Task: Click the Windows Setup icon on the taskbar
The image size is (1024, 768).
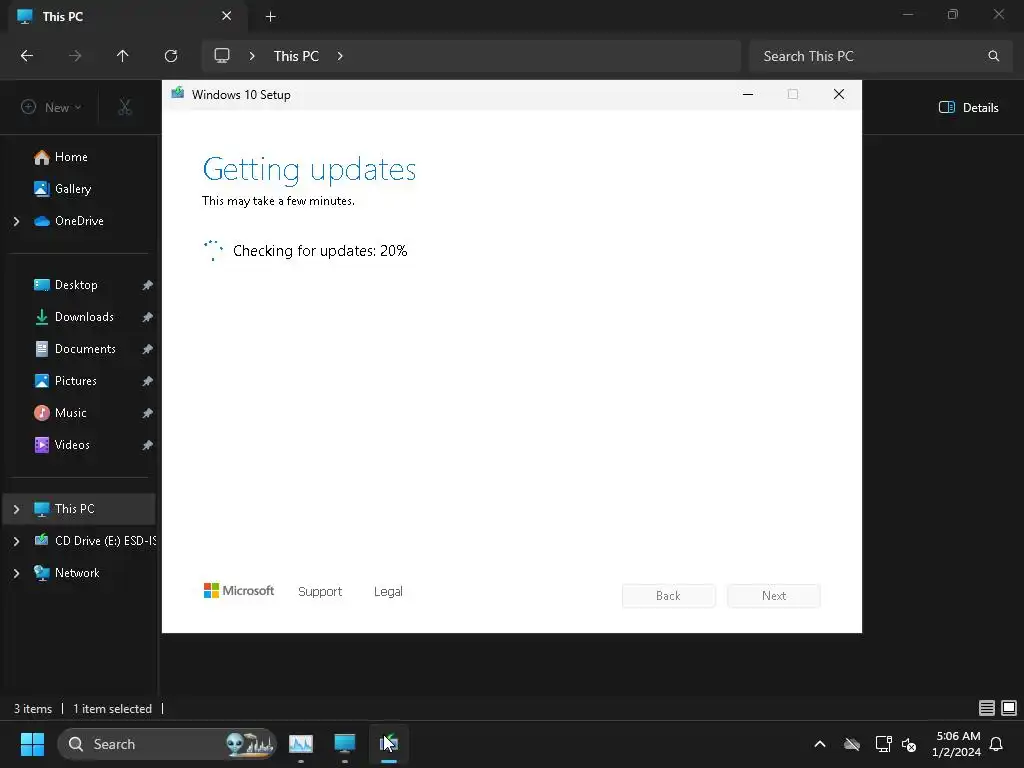Action: click(389, 744)
